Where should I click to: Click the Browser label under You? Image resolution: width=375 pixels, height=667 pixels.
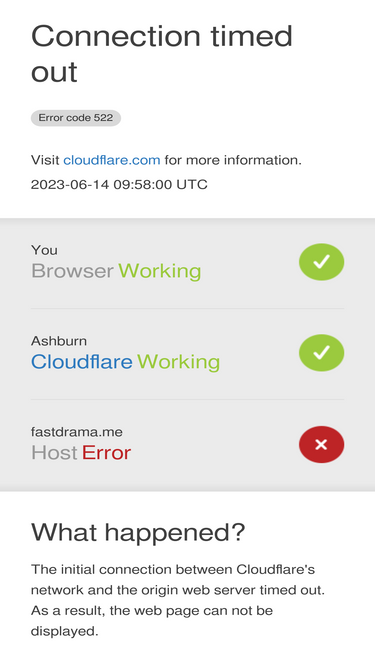[x=72, y=271]
